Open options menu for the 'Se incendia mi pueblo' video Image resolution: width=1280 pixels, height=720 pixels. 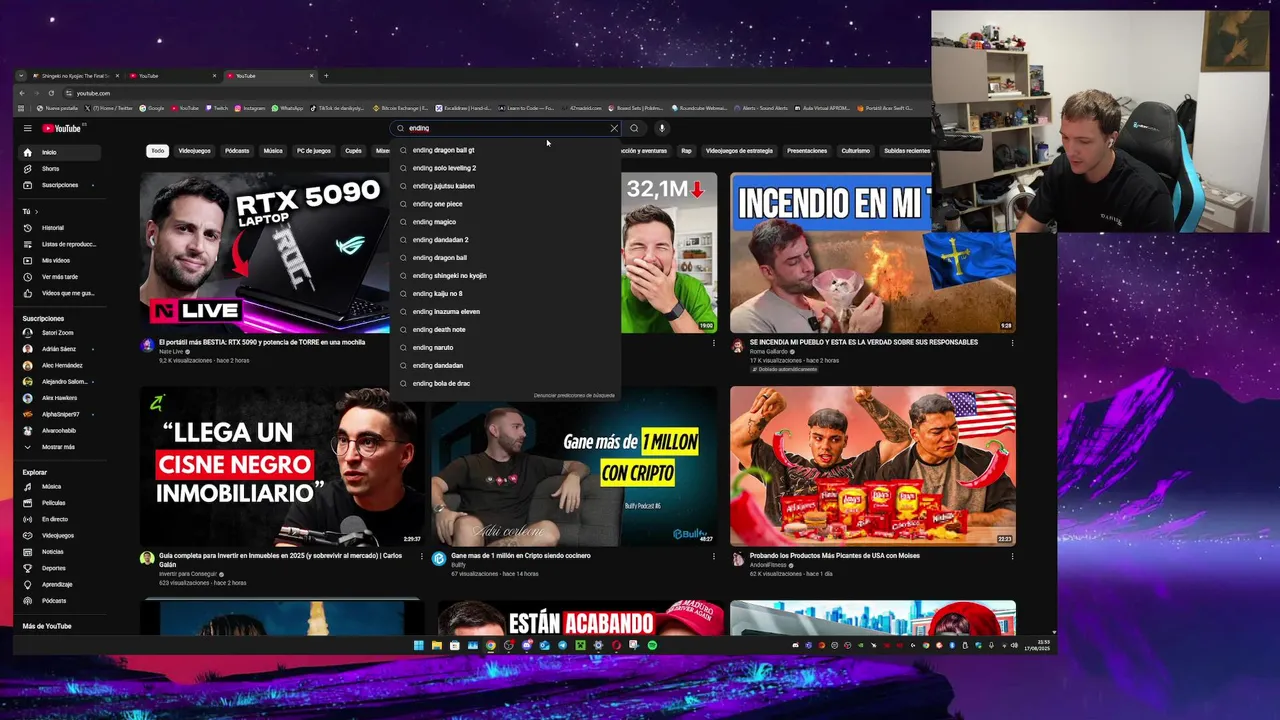pyautogui.click(x=1012, y=343)
